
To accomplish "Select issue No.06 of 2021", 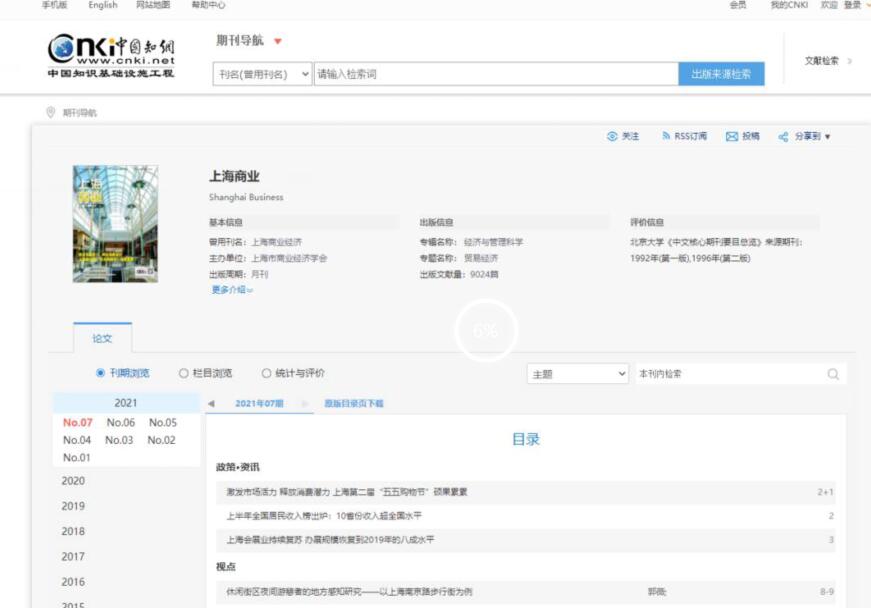I will pos(121,423).
